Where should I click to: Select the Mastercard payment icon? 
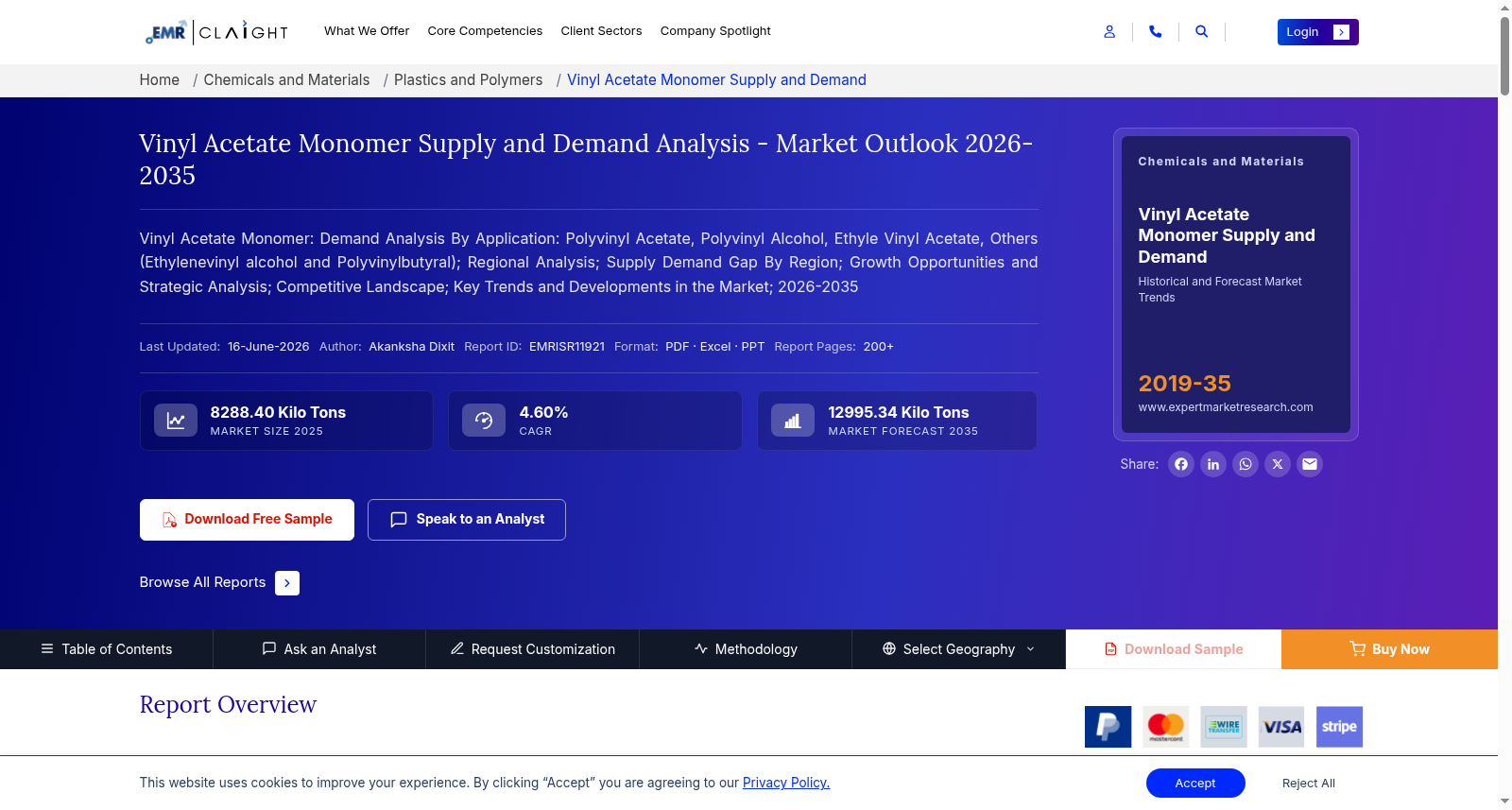[1166, 727]
